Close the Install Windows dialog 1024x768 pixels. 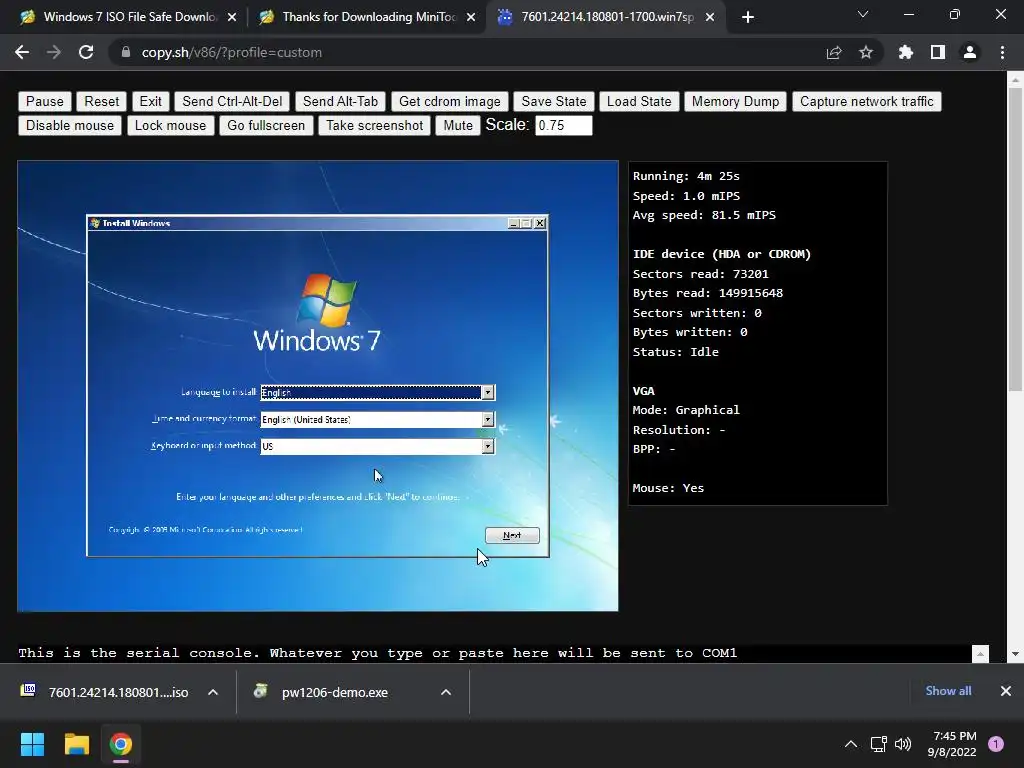540,223
